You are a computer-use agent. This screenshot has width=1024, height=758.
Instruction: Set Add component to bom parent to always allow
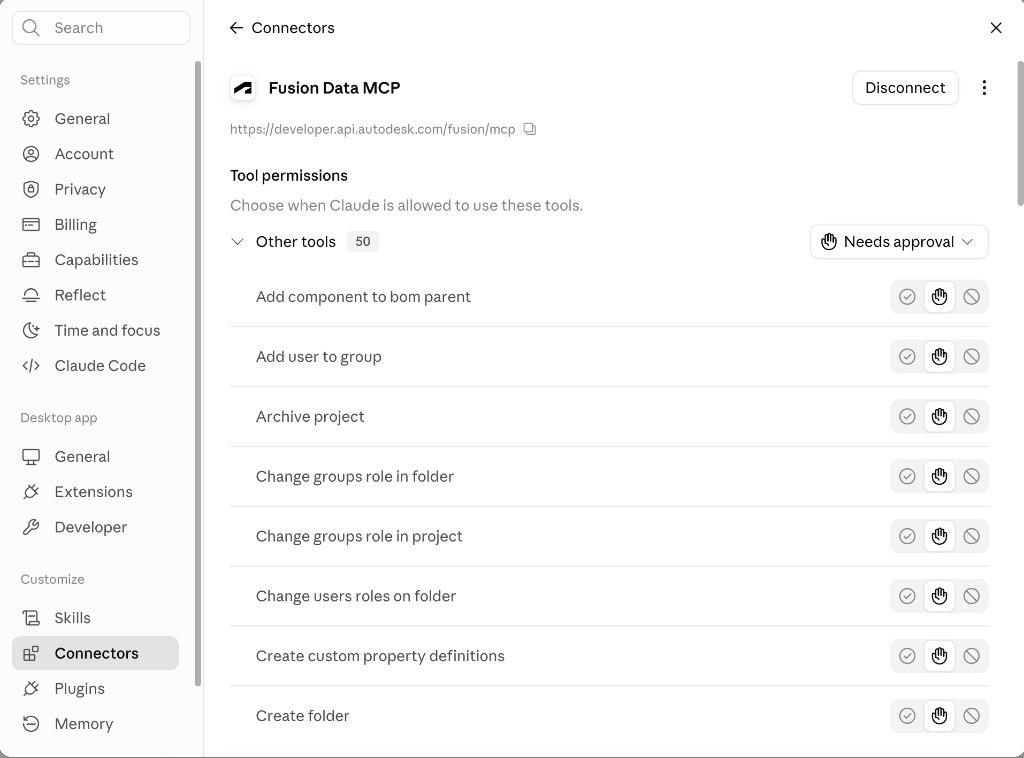(x=906, y=296)
